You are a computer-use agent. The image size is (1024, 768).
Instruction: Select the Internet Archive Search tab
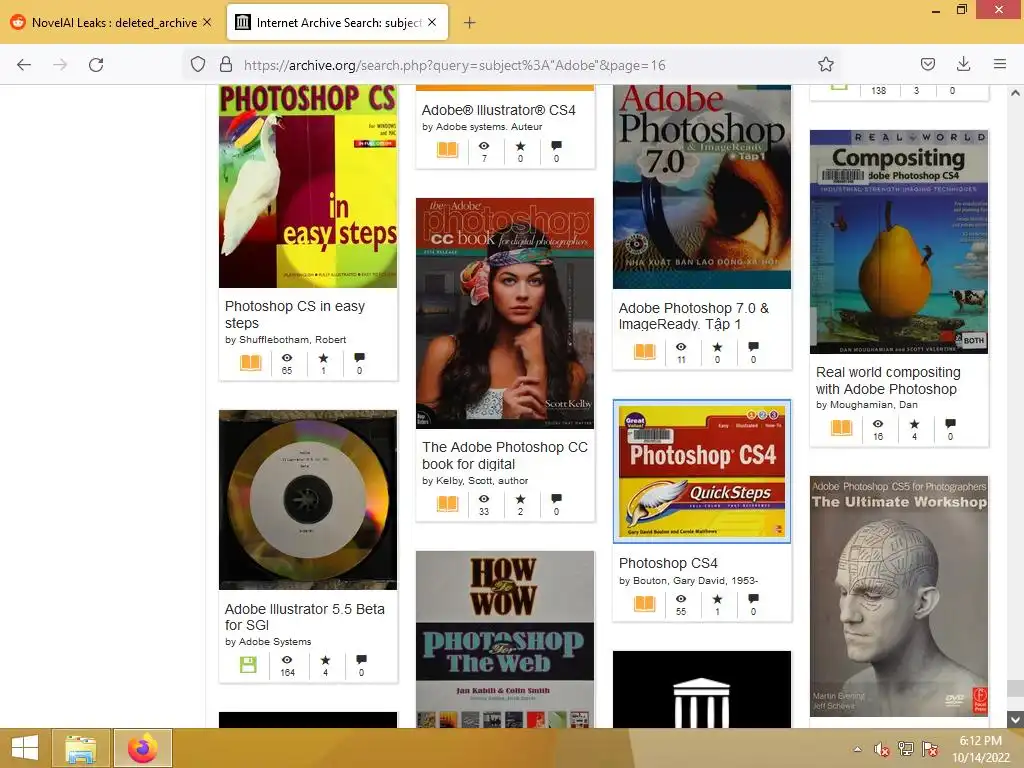[x=337, y=22]
